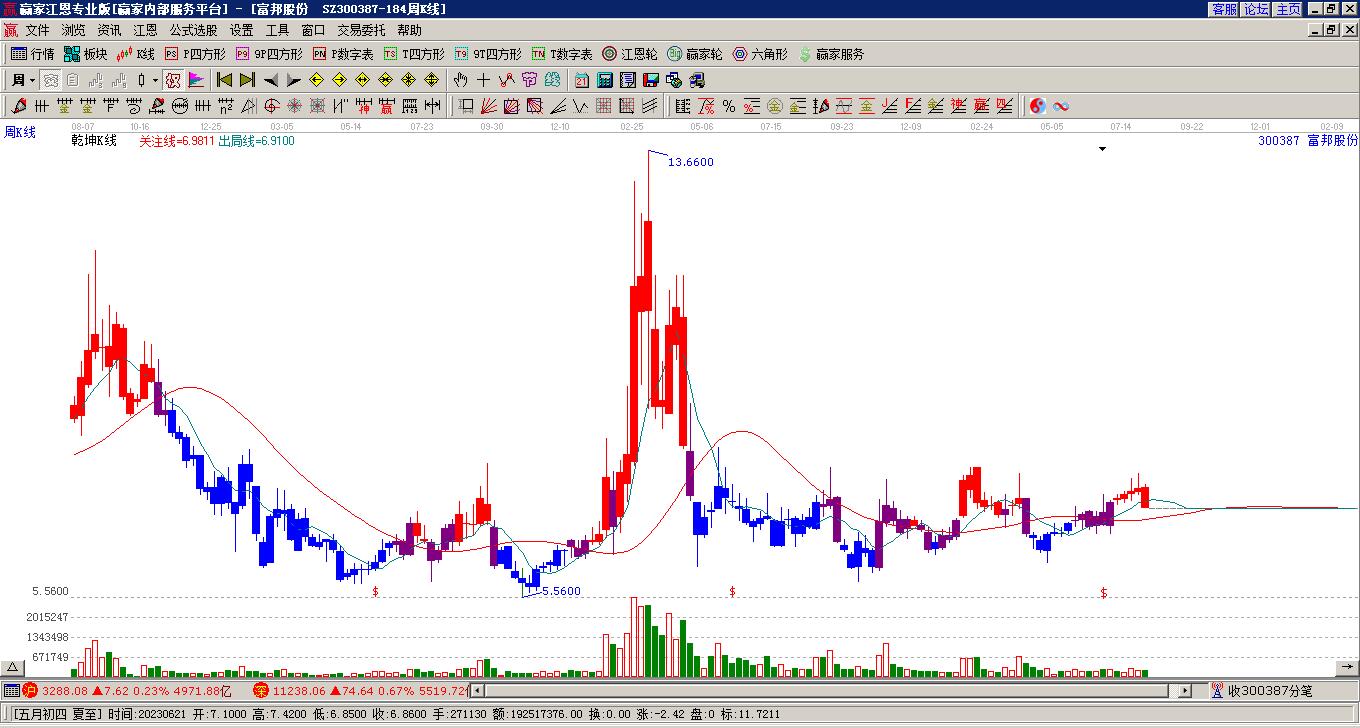Click the round 金 coin icon
The width and height of the screenshot is (1360, 728).
click(775, 105)
